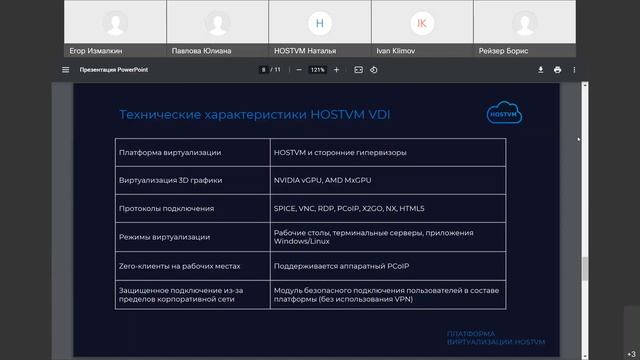Click the HOSTVM cloud logo
This screenshot has height=360, width=640.
tap(504, 112)
